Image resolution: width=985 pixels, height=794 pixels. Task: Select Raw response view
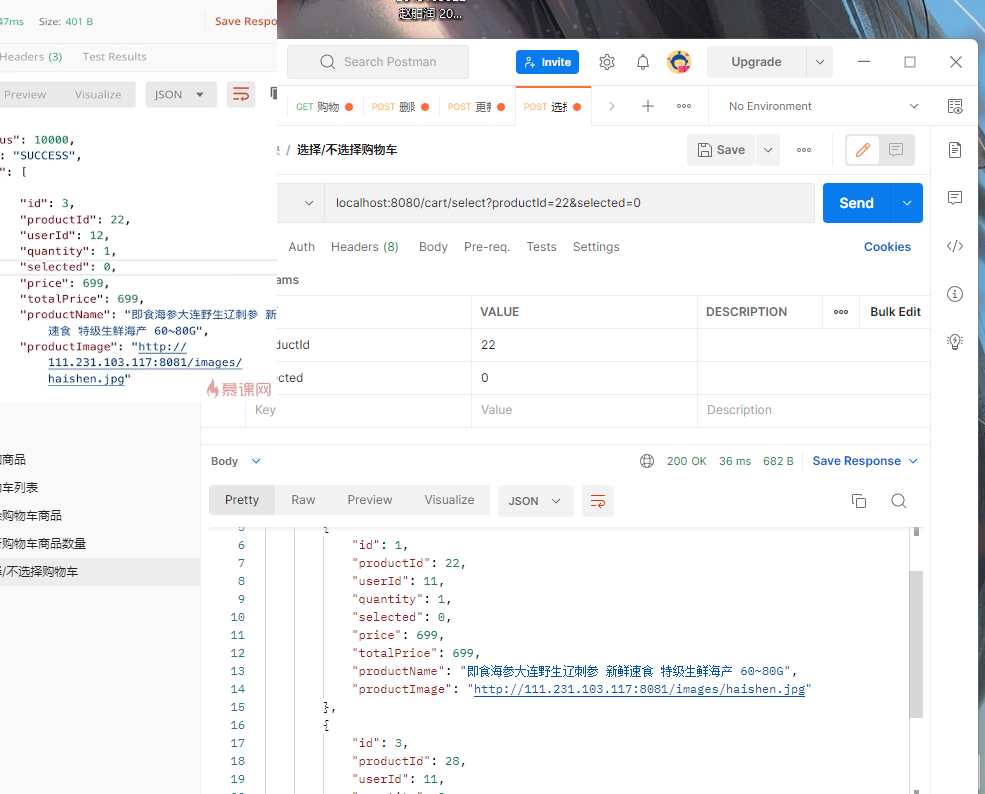click(x=303, y=500)
